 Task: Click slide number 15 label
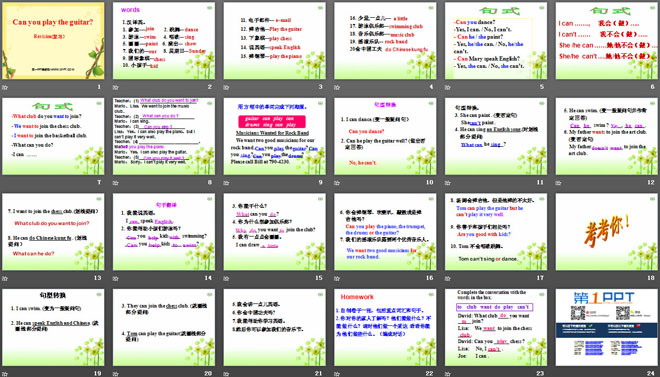coord(319,278)
